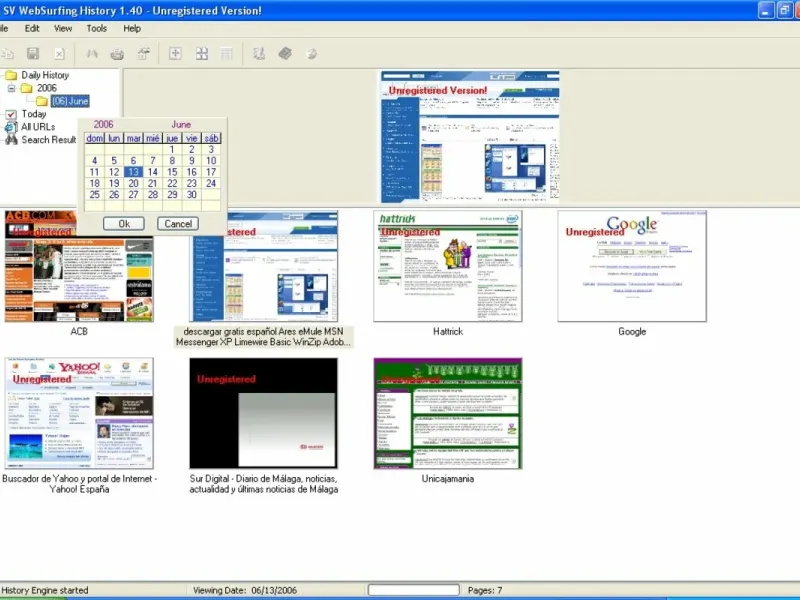The height and width of the screenshot is (600, 800).
Task: Click the 'dom' weekday header
Action: tap(94, 138)
